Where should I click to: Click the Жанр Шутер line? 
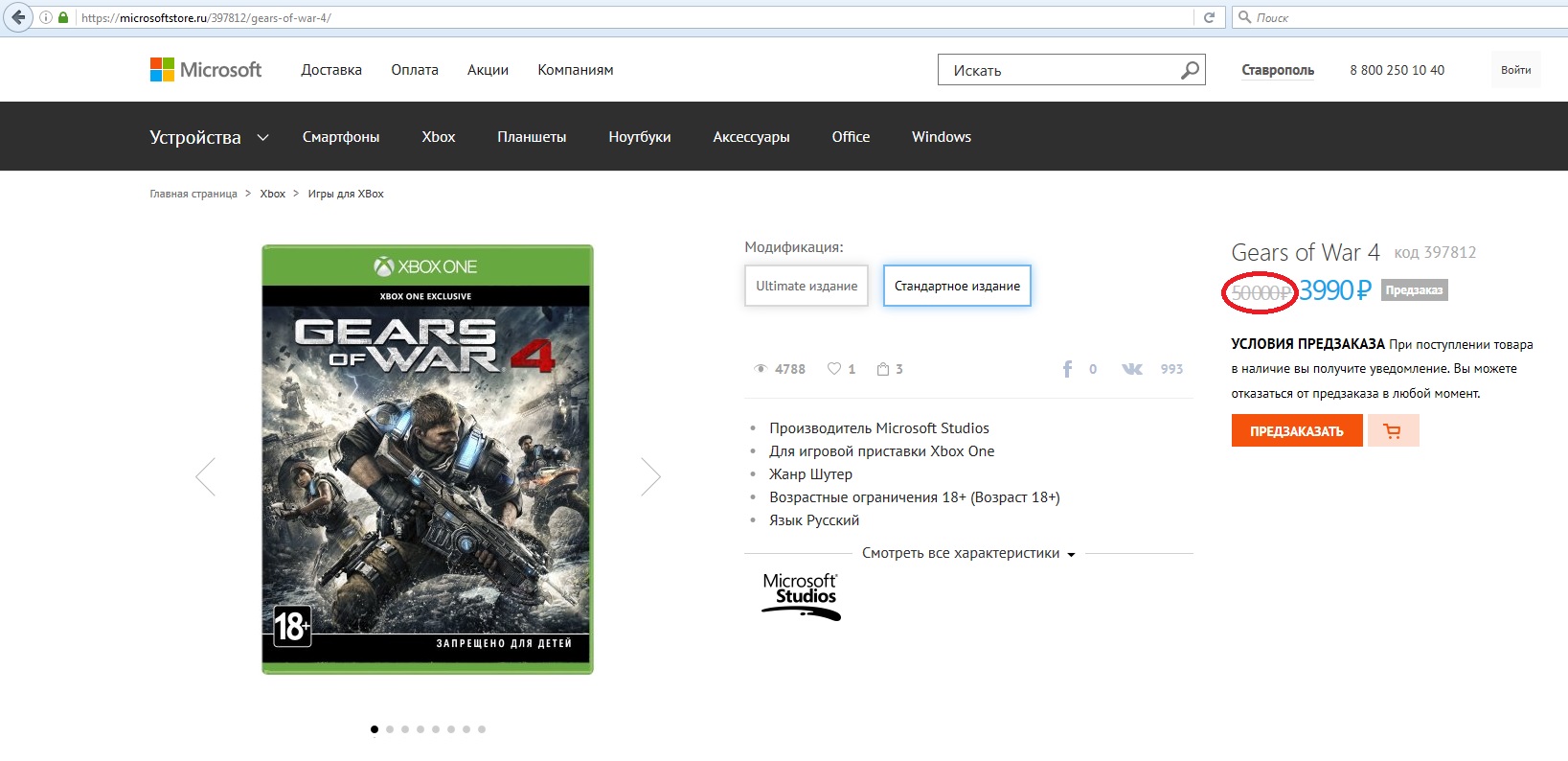click(810, 474)
